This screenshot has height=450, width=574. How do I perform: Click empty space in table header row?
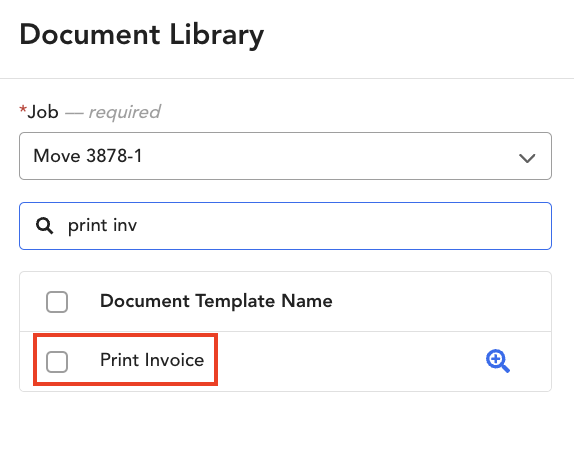pos(439,302)
